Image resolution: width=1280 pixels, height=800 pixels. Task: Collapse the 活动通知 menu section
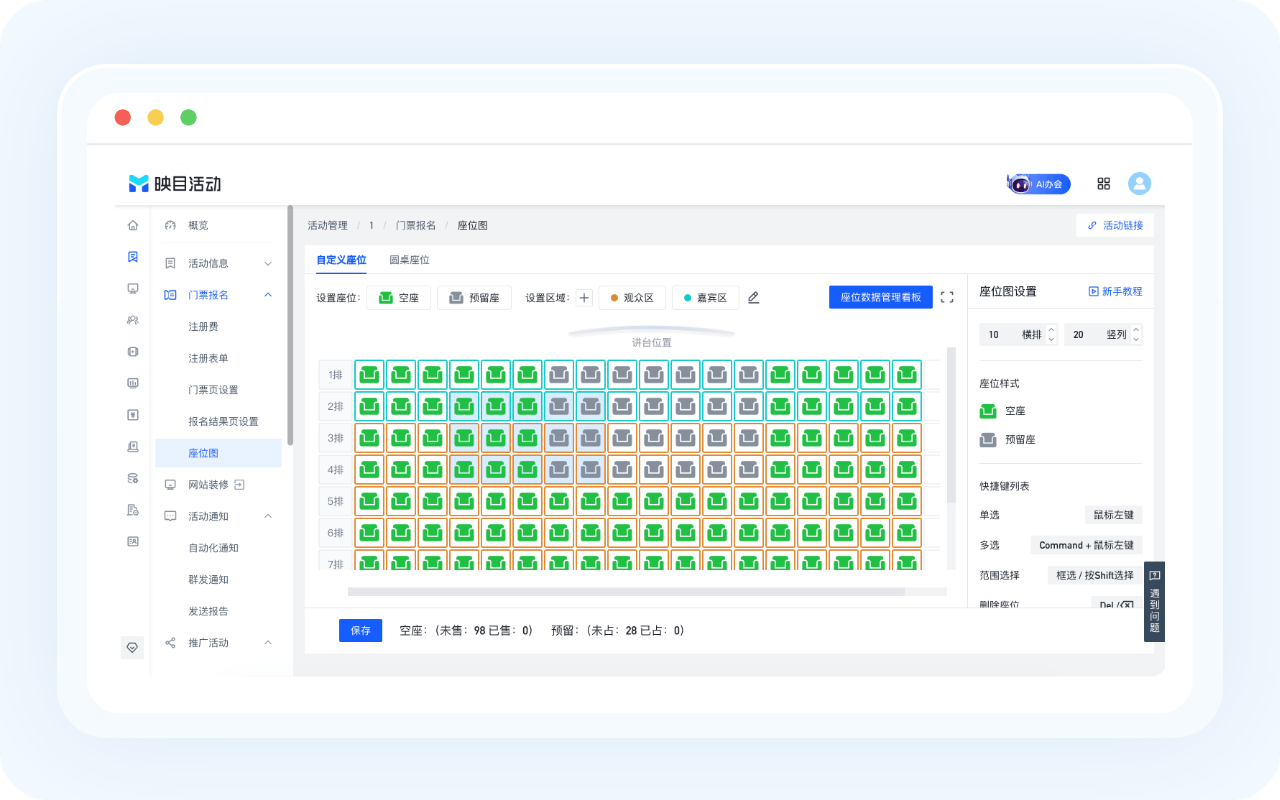(268, 516)
